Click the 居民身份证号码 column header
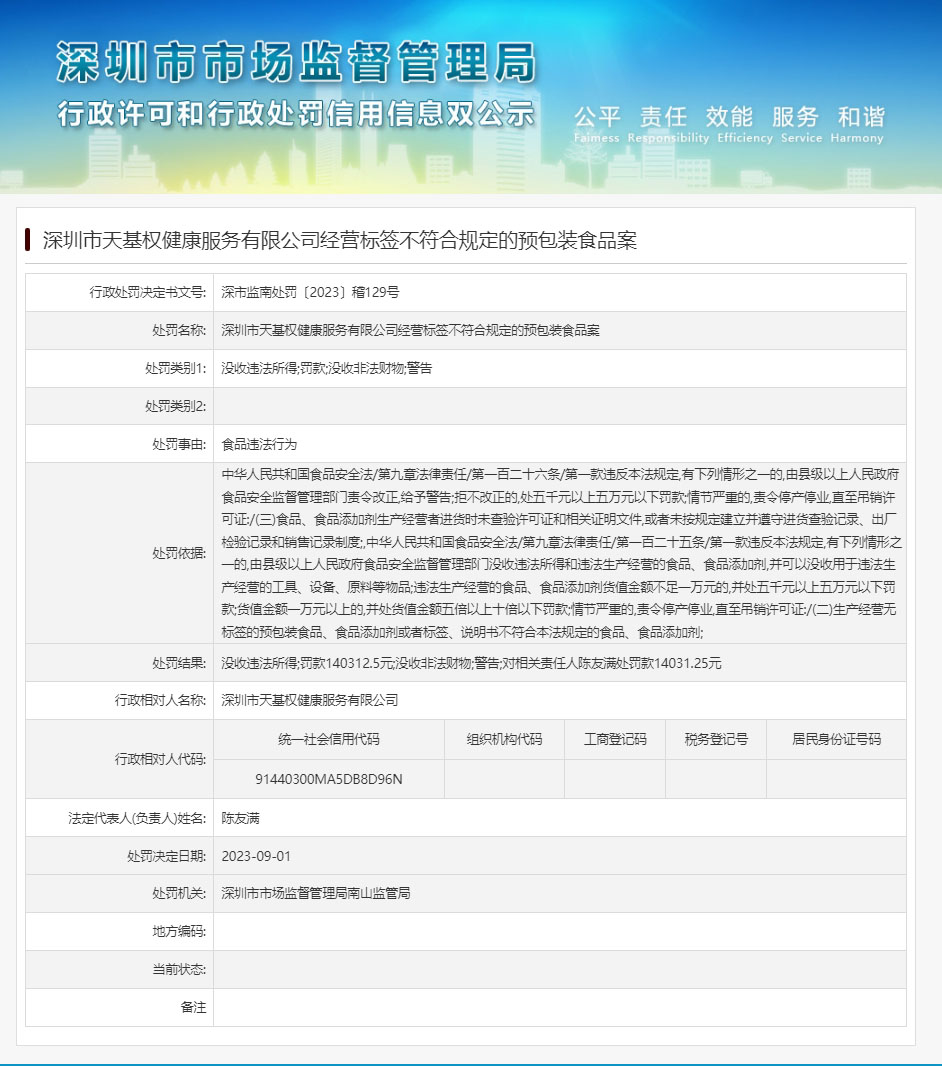This screenshot has width=942, height=1066. (837, 740)
